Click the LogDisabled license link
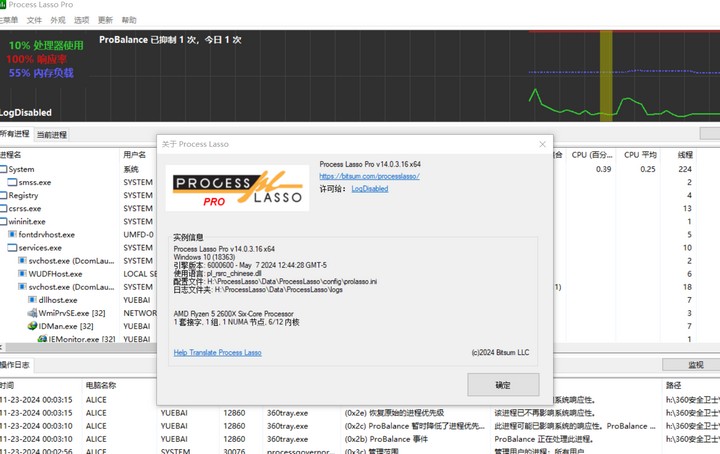Viewport: 720px width, 454px height. pos(369,189)
